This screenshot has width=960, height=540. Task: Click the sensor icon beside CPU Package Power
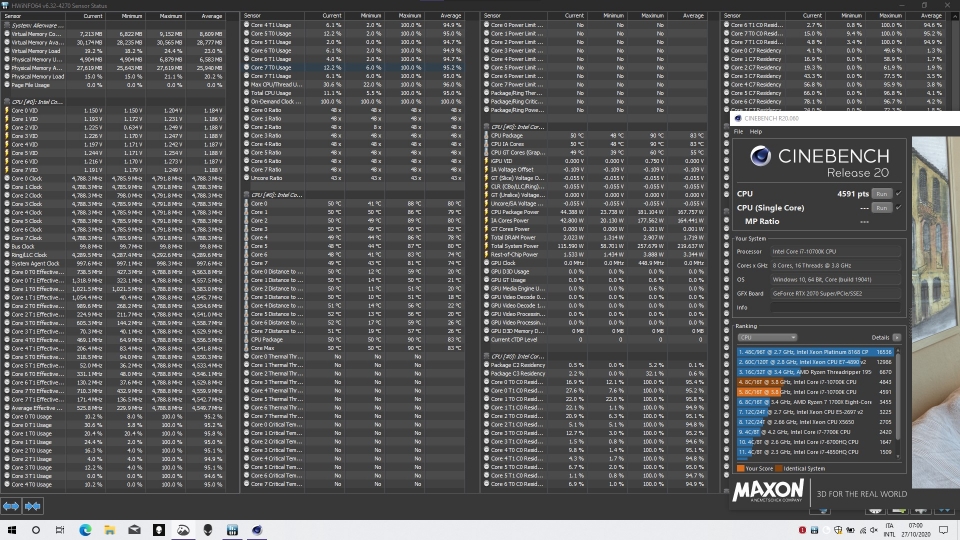pos(486,212)
